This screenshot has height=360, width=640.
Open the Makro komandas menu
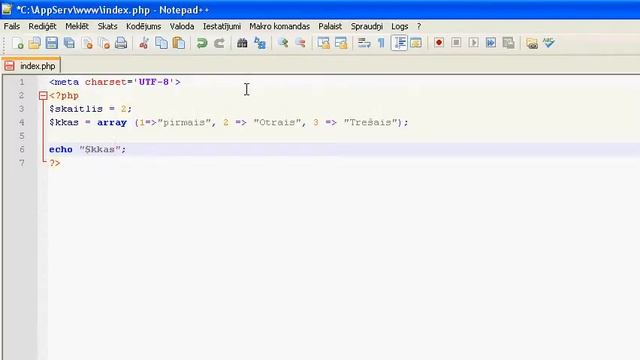pos(280,26)
